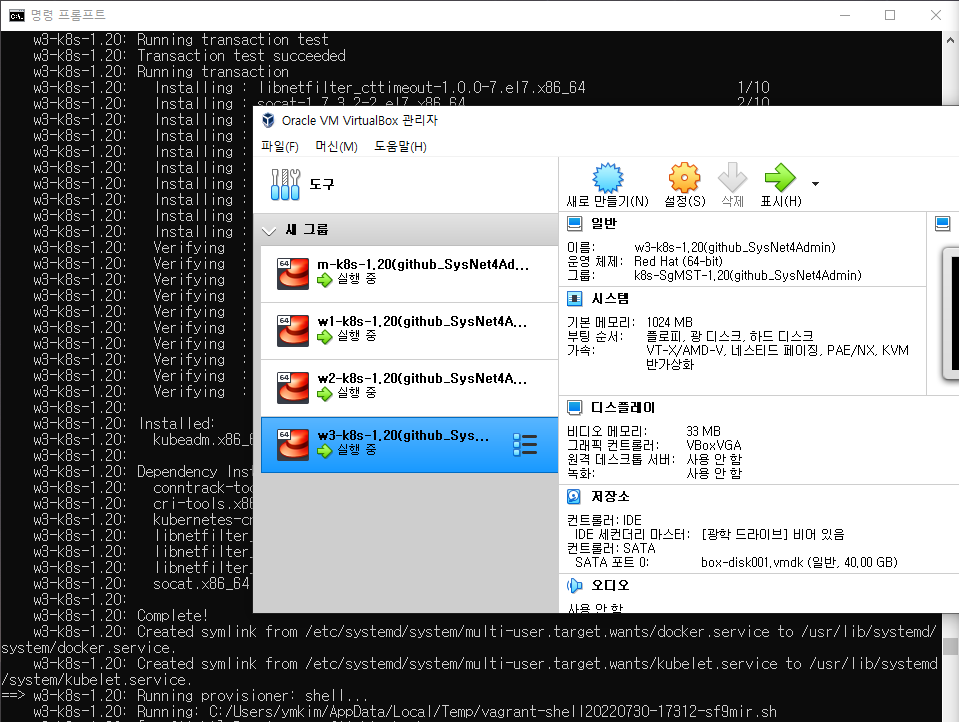Click the 33 MB video memory value

[703, 431]
